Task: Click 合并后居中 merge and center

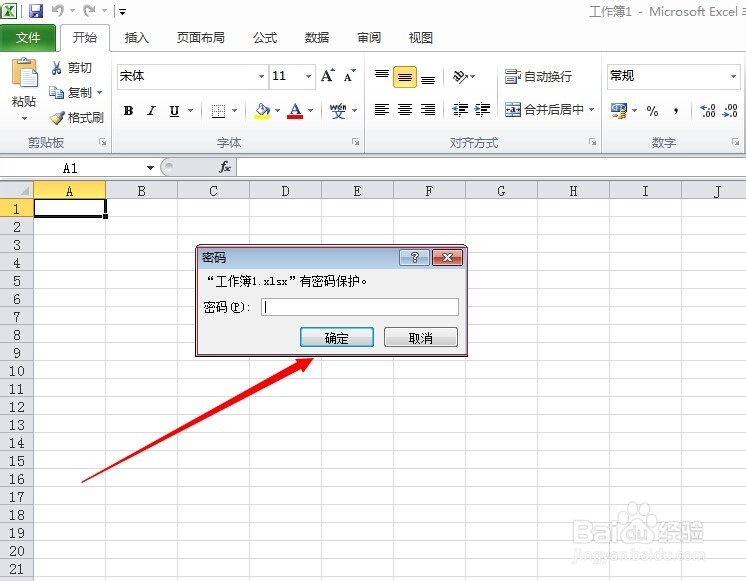Action: [544, 110]
